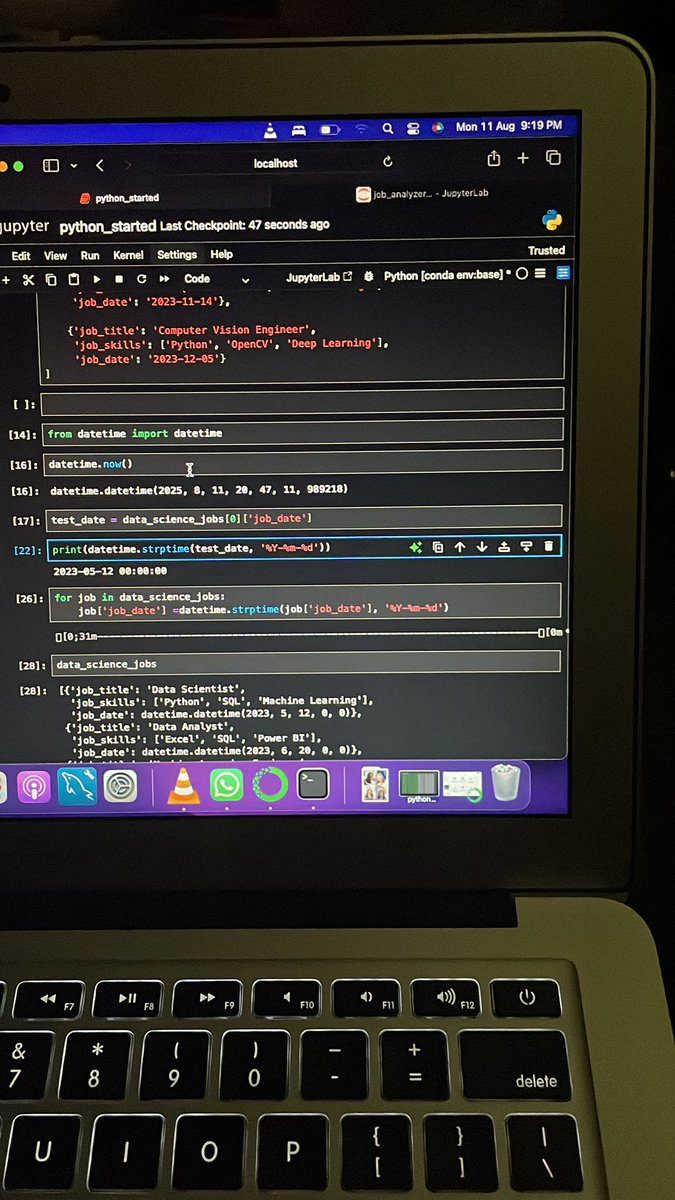The image size is (675, 1200).
Task: Duplicate cell 22 using cell toolbar icon
Action: (x=438, y=547)
